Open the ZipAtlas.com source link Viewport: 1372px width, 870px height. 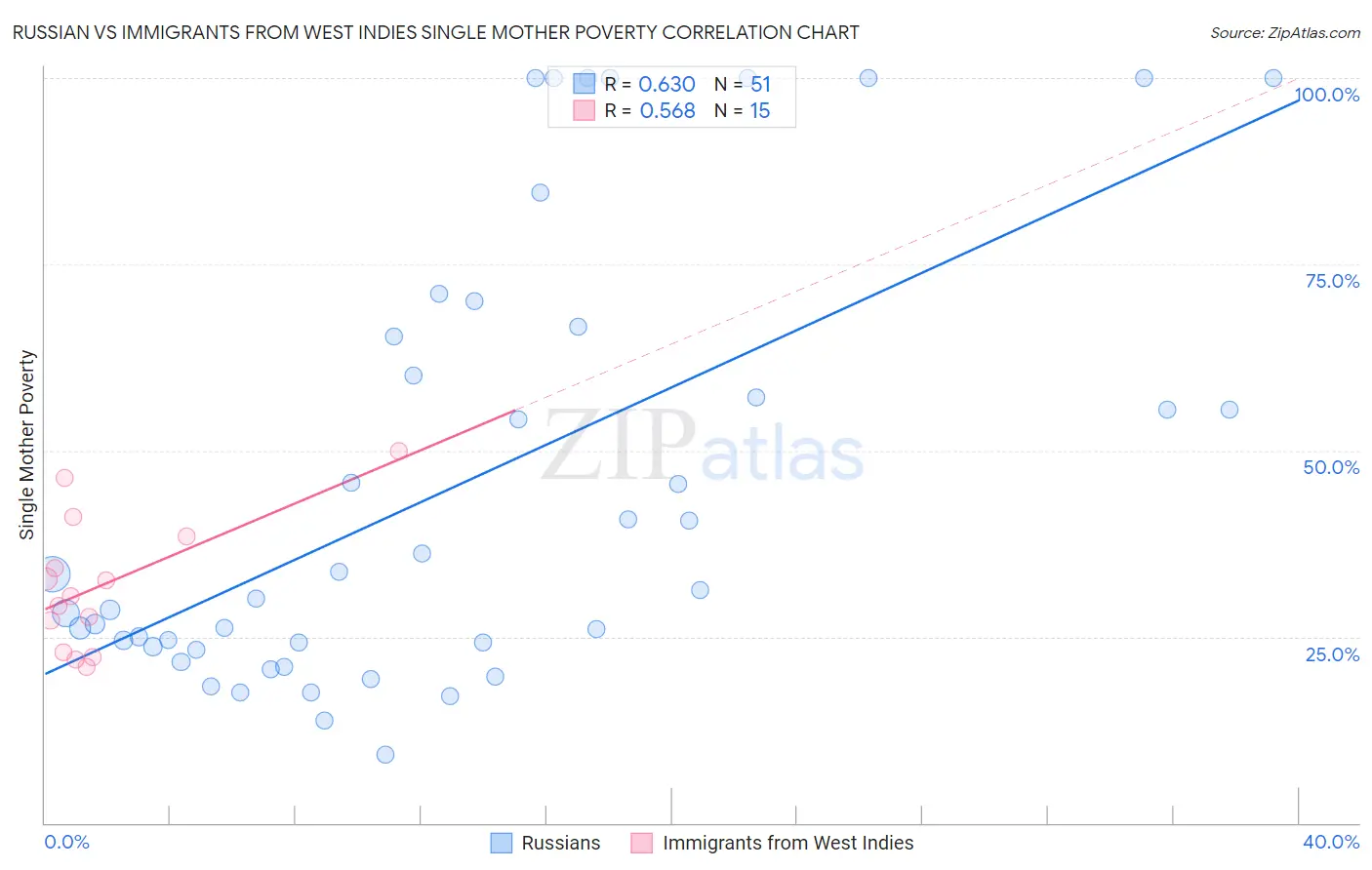click(1285, 32)
